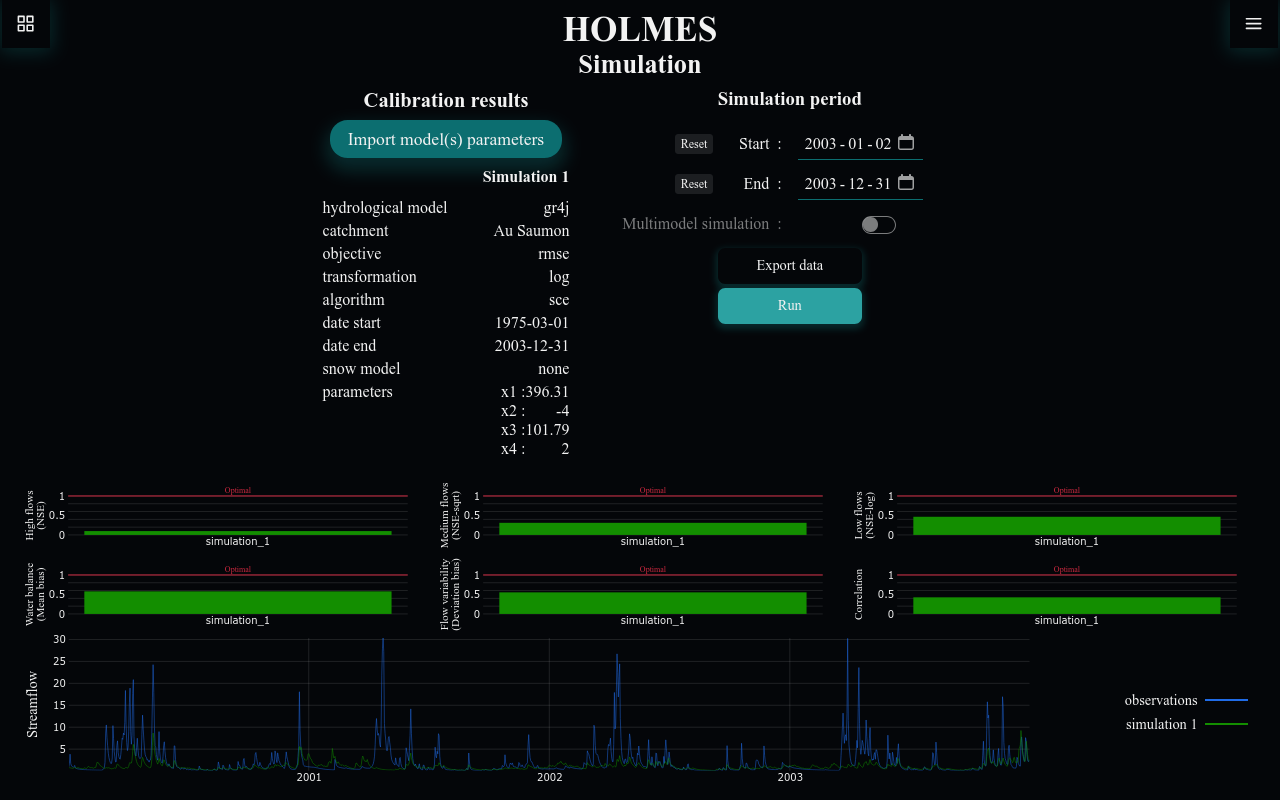Click the Import model(s) parameters button
Viewport: 1280px width, 800px height.
click(x=445, y=139)
